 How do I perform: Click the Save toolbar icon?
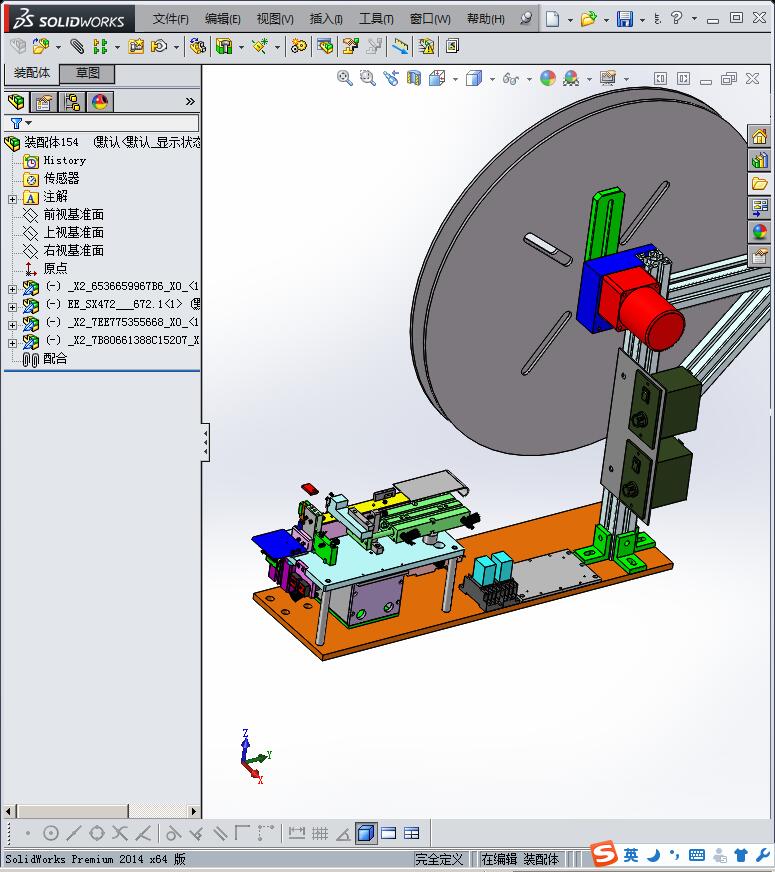(x=625, y=19)
